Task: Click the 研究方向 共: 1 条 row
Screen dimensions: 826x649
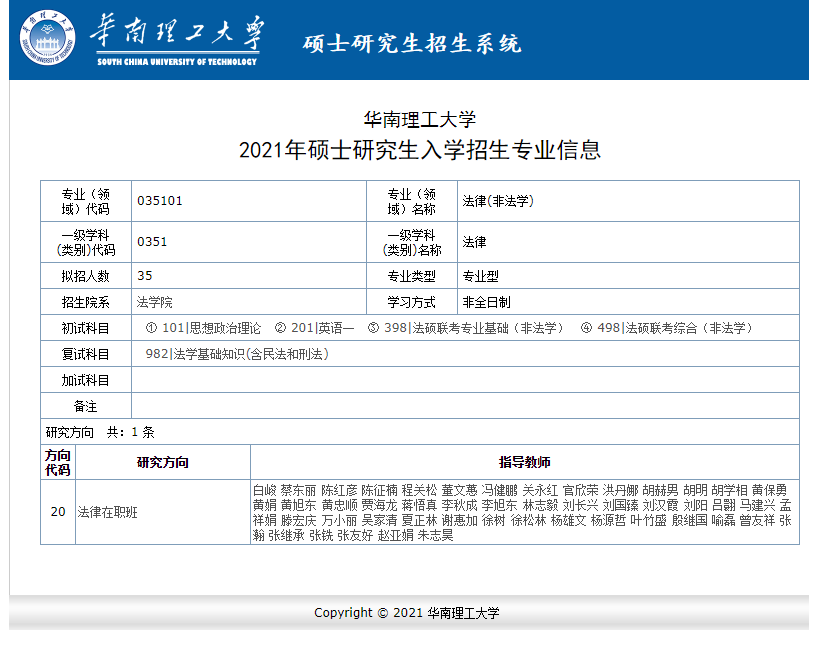Action: [420, 432]
